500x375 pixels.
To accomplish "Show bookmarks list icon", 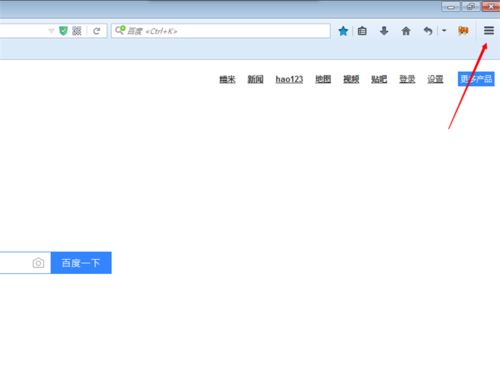I will (x=362, y=31).
